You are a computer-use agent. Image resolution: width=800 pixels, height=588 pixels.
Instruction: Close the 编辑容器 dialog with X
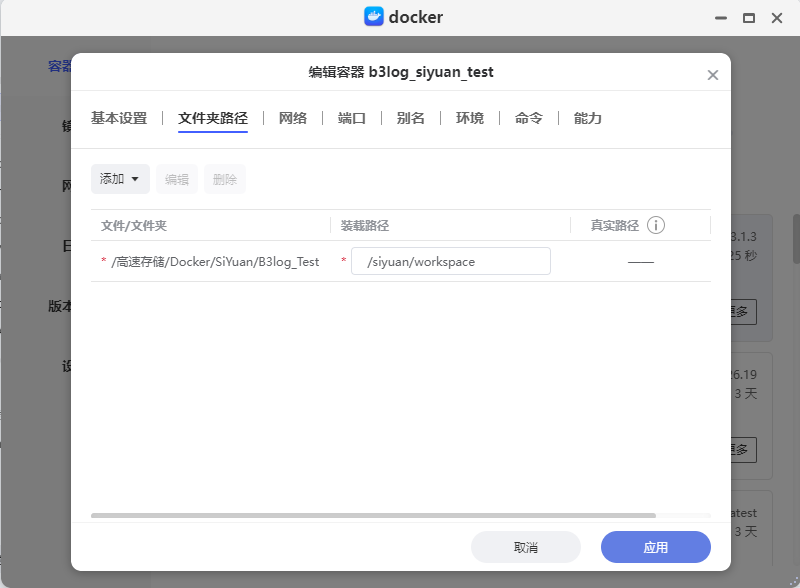[713, 75]
